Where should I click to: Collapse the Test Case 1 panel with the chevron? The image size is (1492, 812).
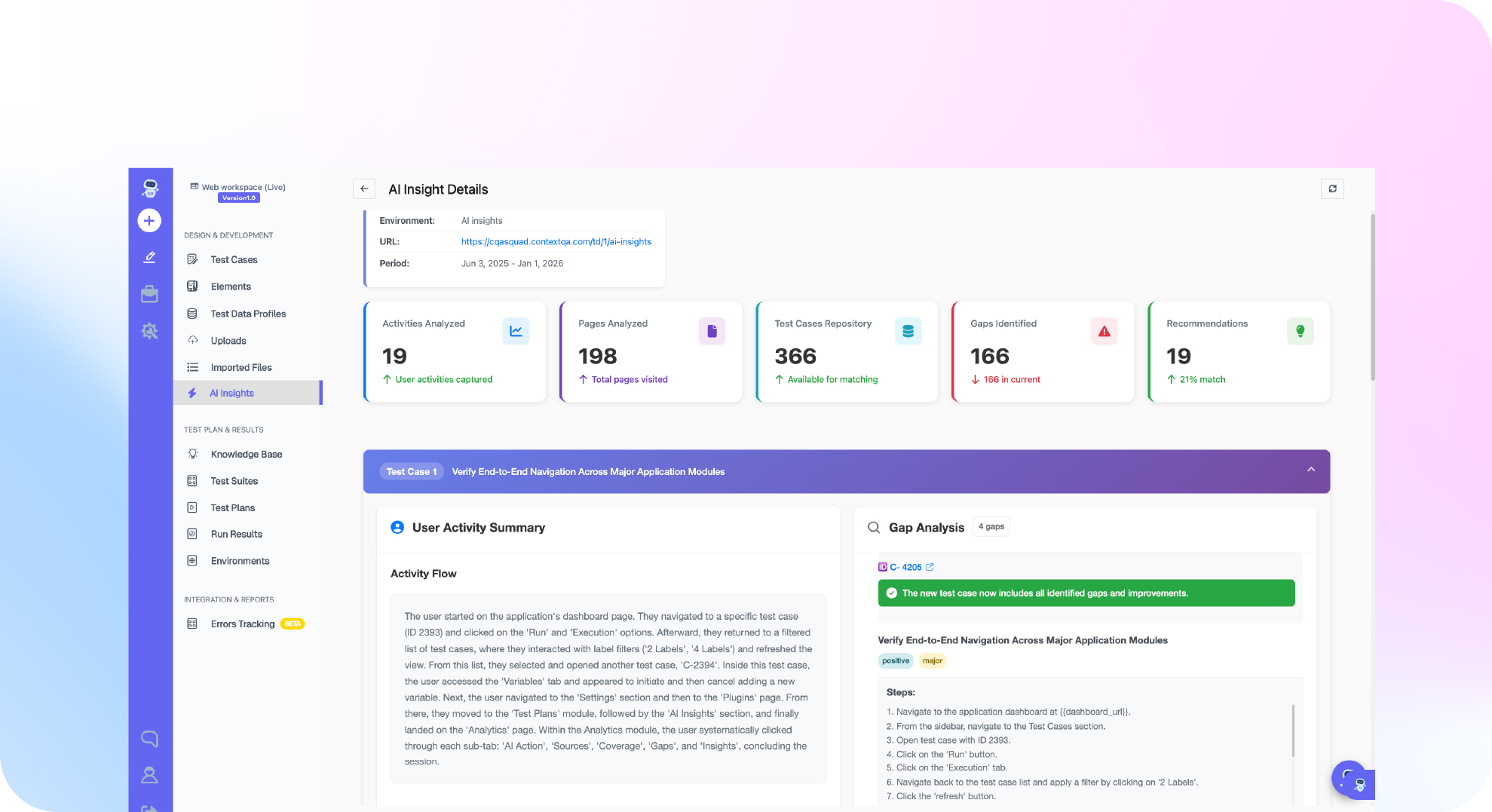1312,469
